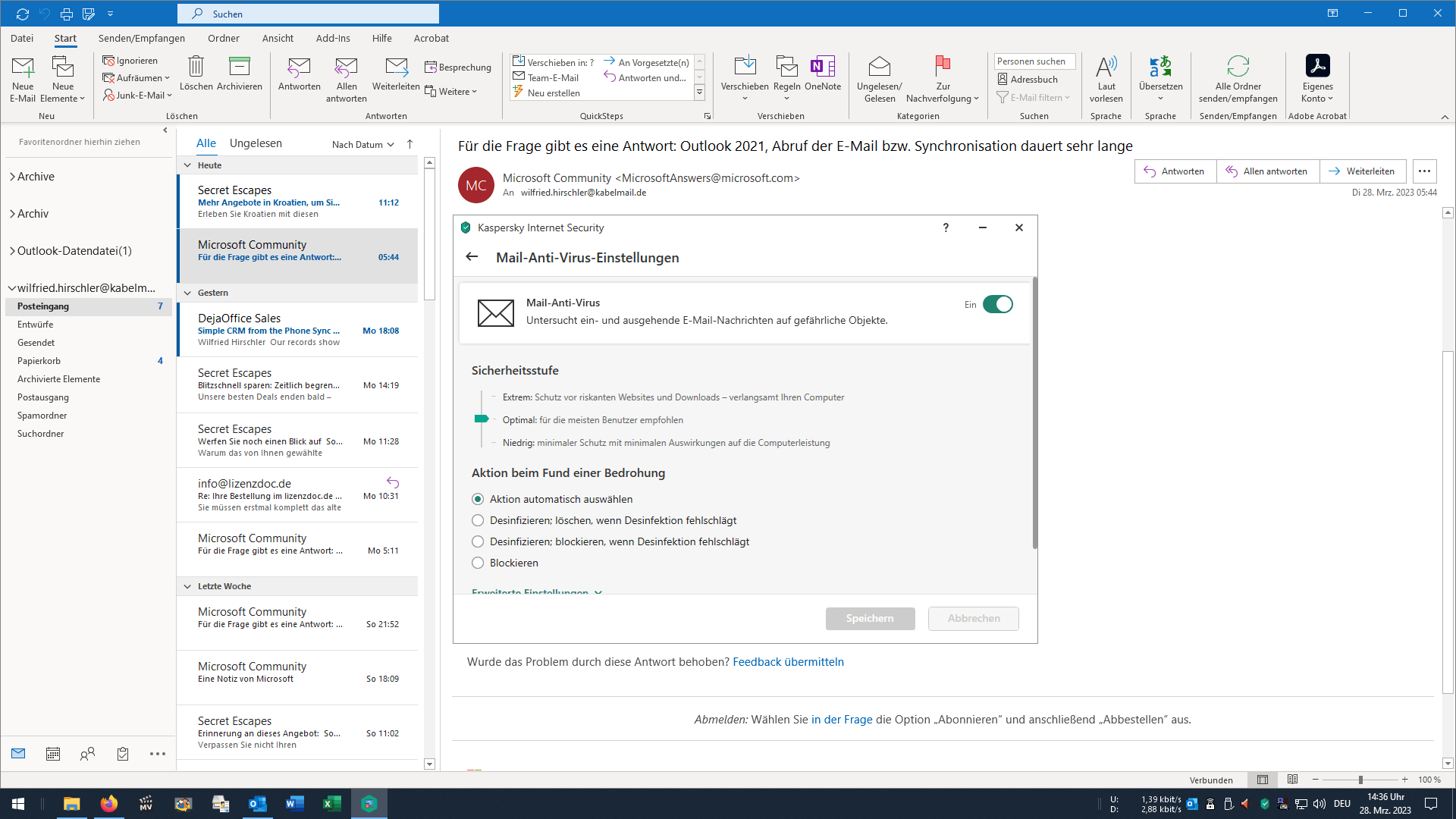
Task: Click the Verschieben move icon
Action: click(745, 67)
